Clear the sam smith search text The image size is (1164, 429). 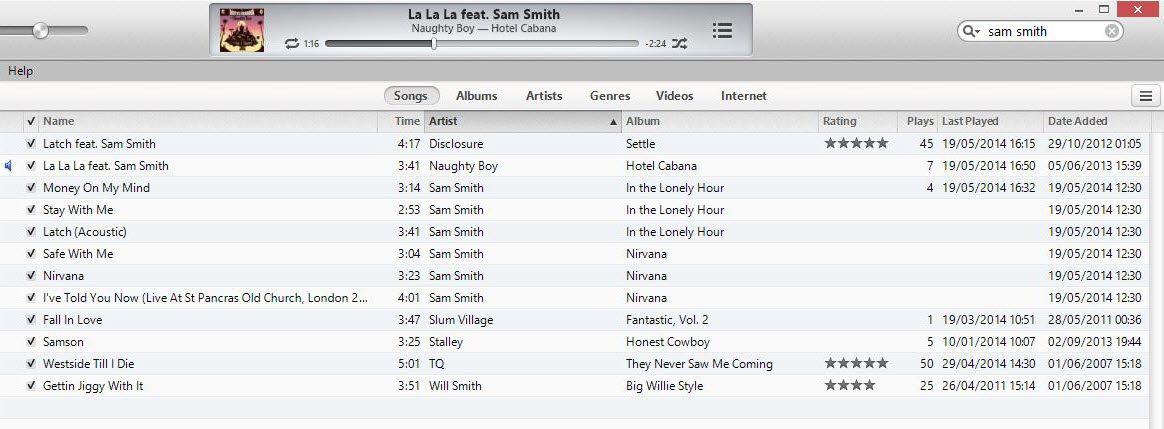coord(1111,31)
